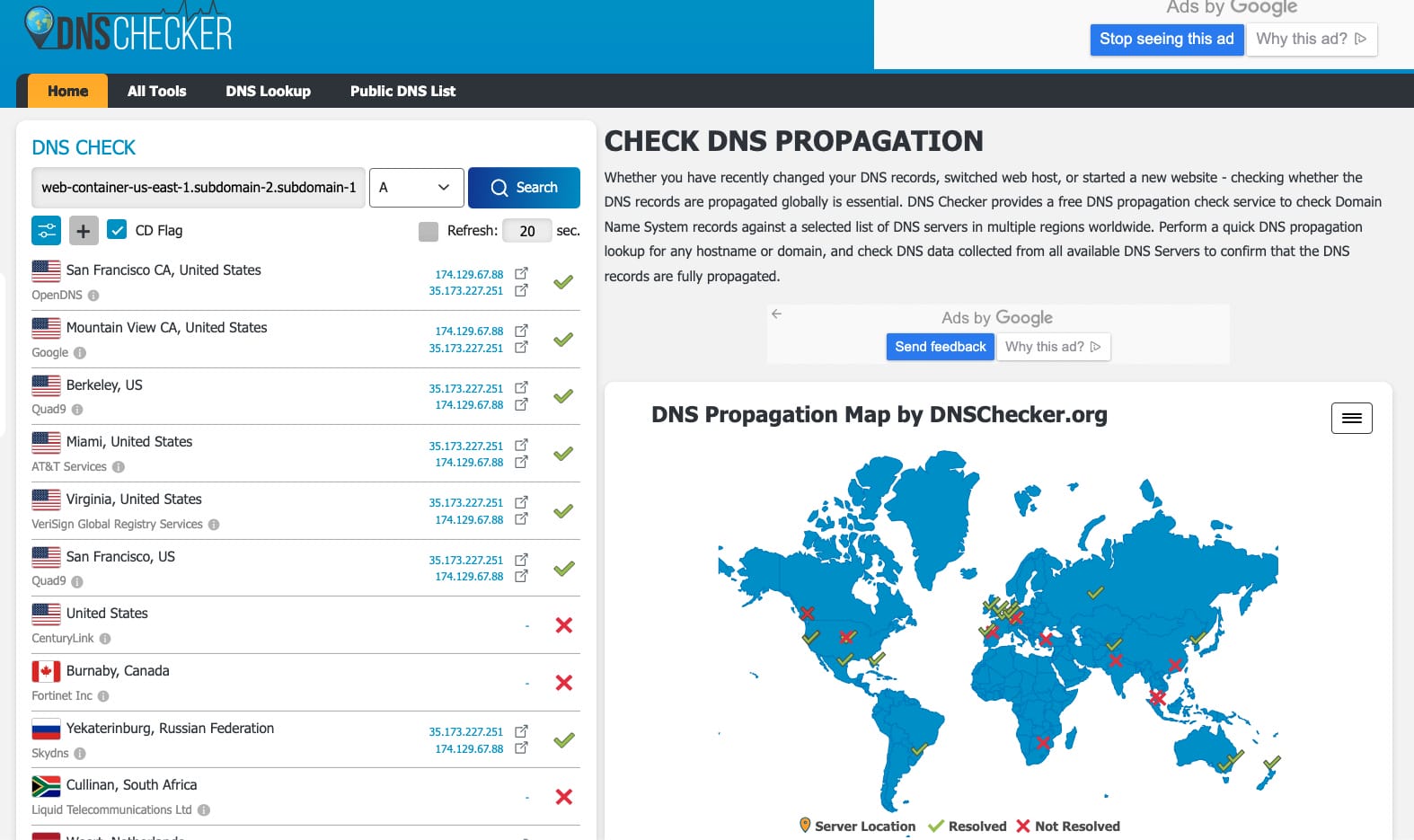Open external link for Berkeley 174.129.67.88
1414x840 pixels.
pos(521,404)
